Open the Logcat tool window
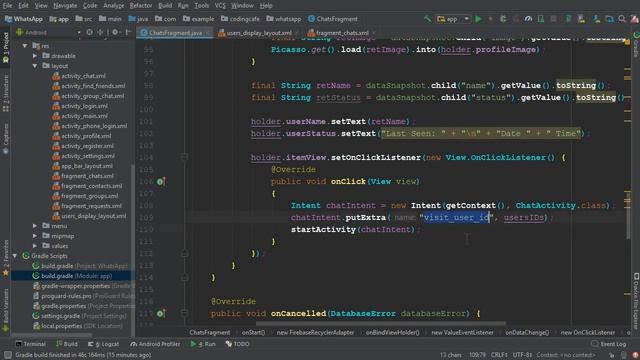640x360 pixels. (103, 344)
